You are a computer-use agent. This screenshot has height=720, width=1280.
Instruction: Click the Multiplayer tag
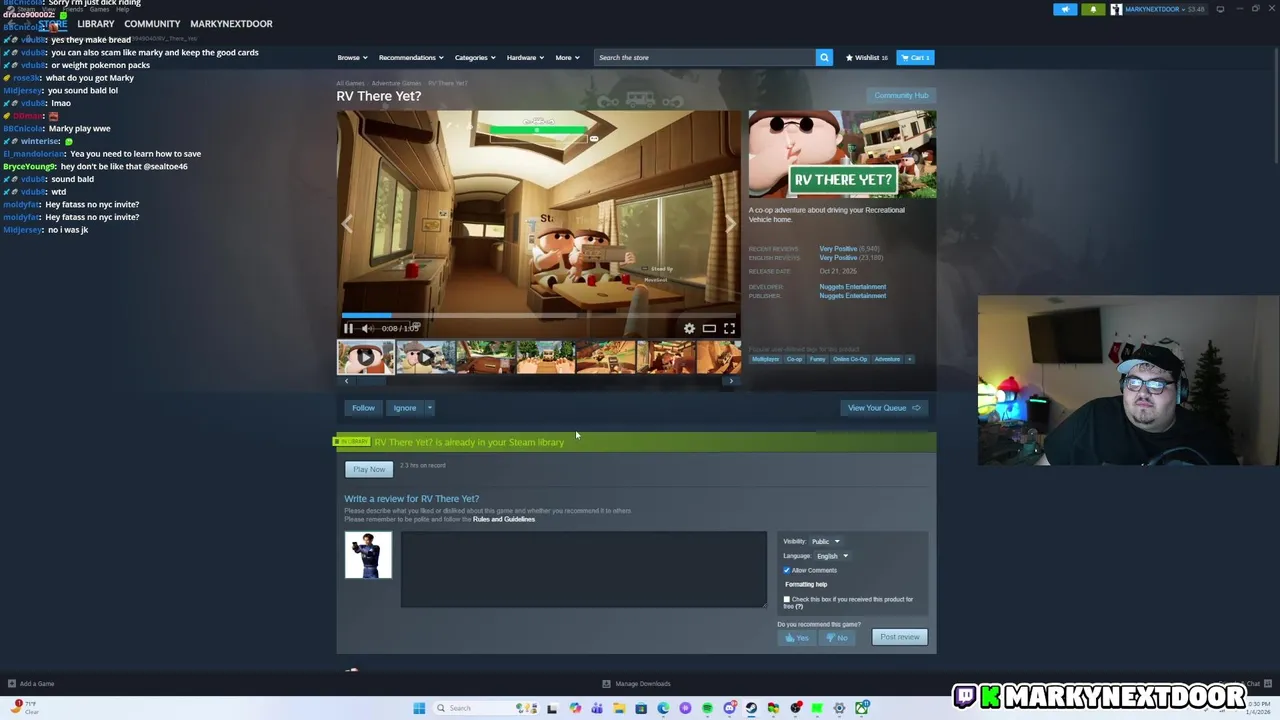[x=765, y=359]
